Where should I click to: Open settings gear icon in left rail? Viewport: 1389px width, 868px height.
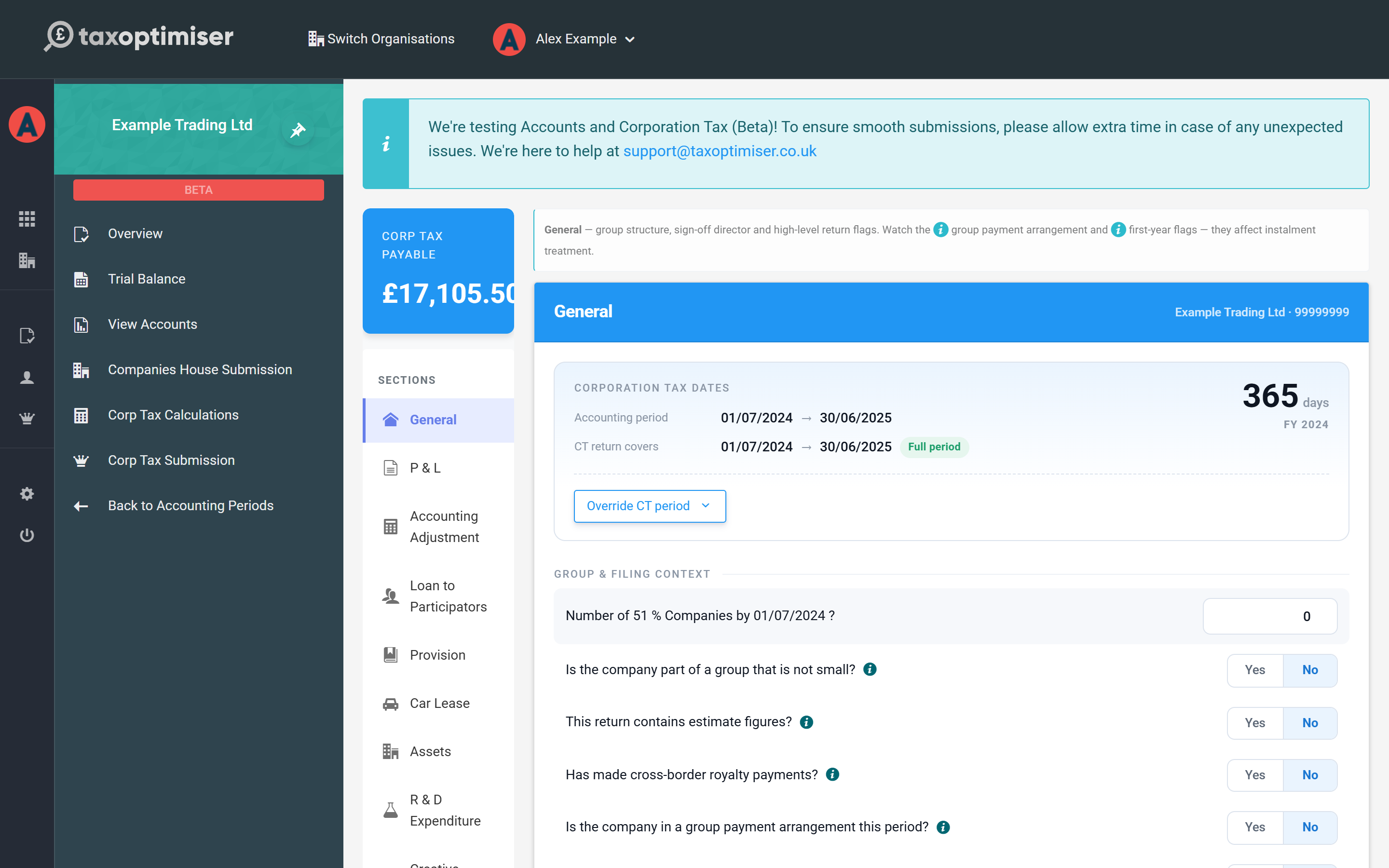(27, 494)
